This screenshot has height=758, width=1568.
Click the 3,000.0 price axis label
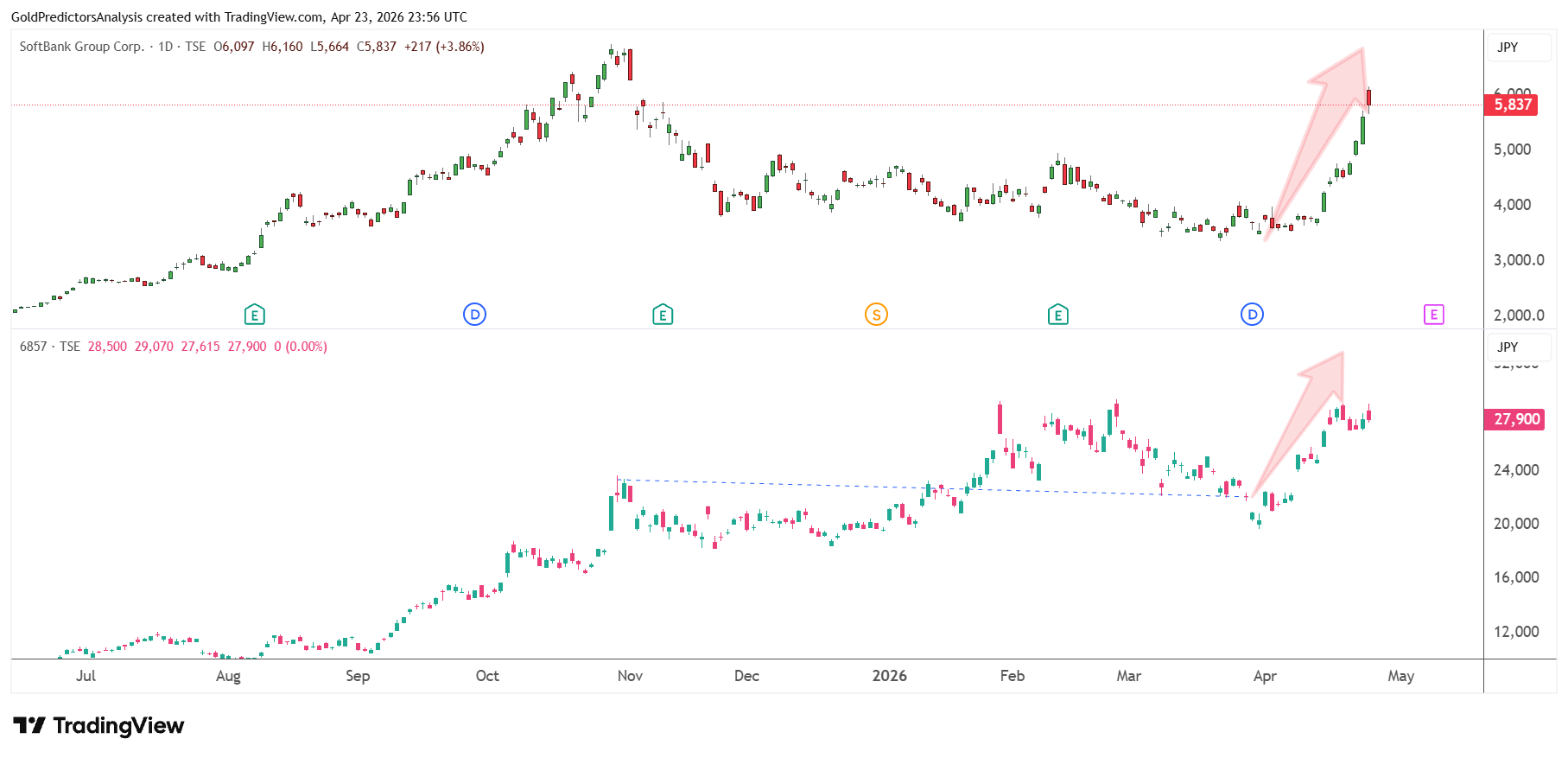[x=1519, y=260]
